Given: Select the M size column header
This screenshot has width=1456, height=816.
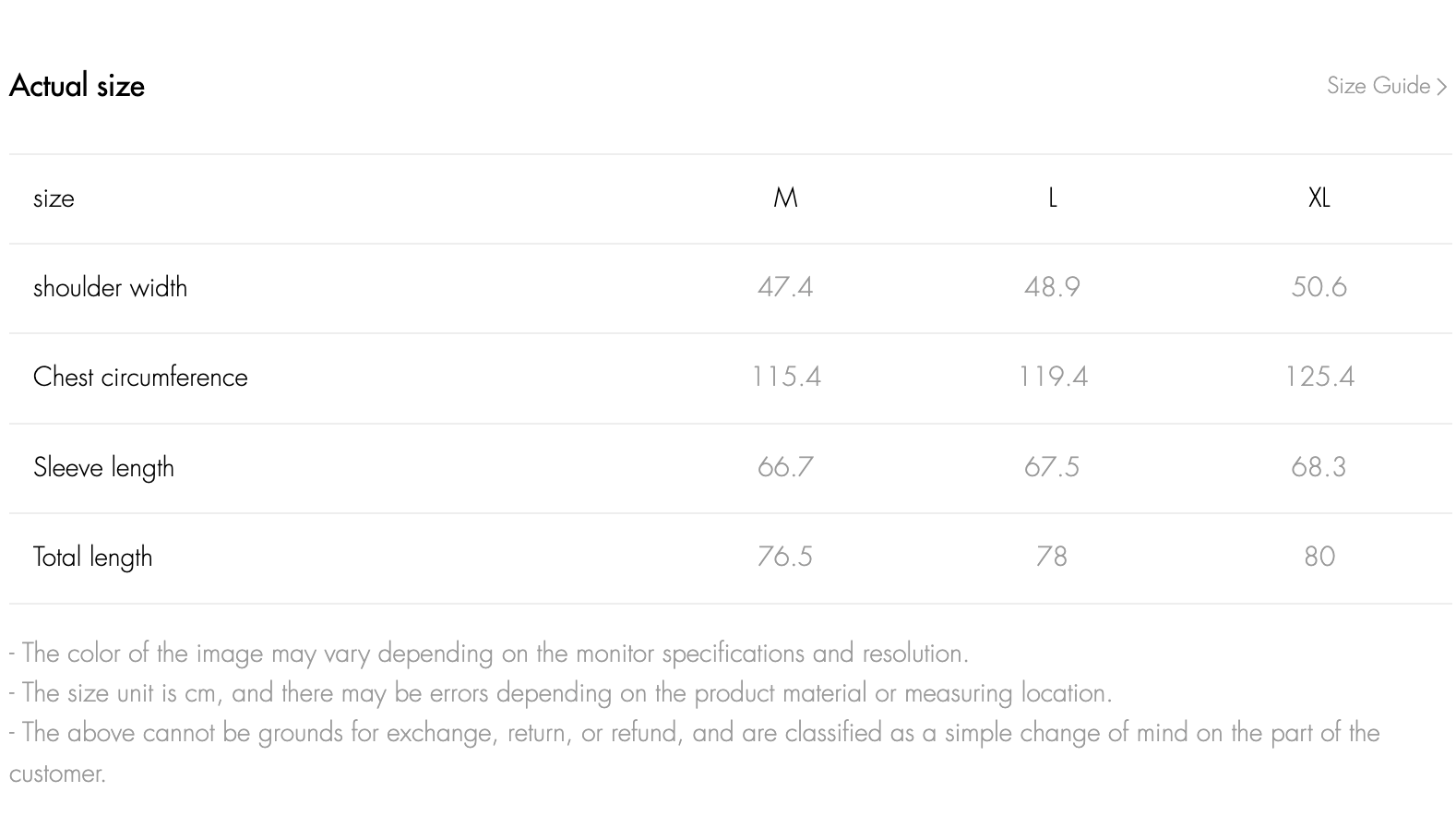Looking at the screenshot, I should pos(785,198).
